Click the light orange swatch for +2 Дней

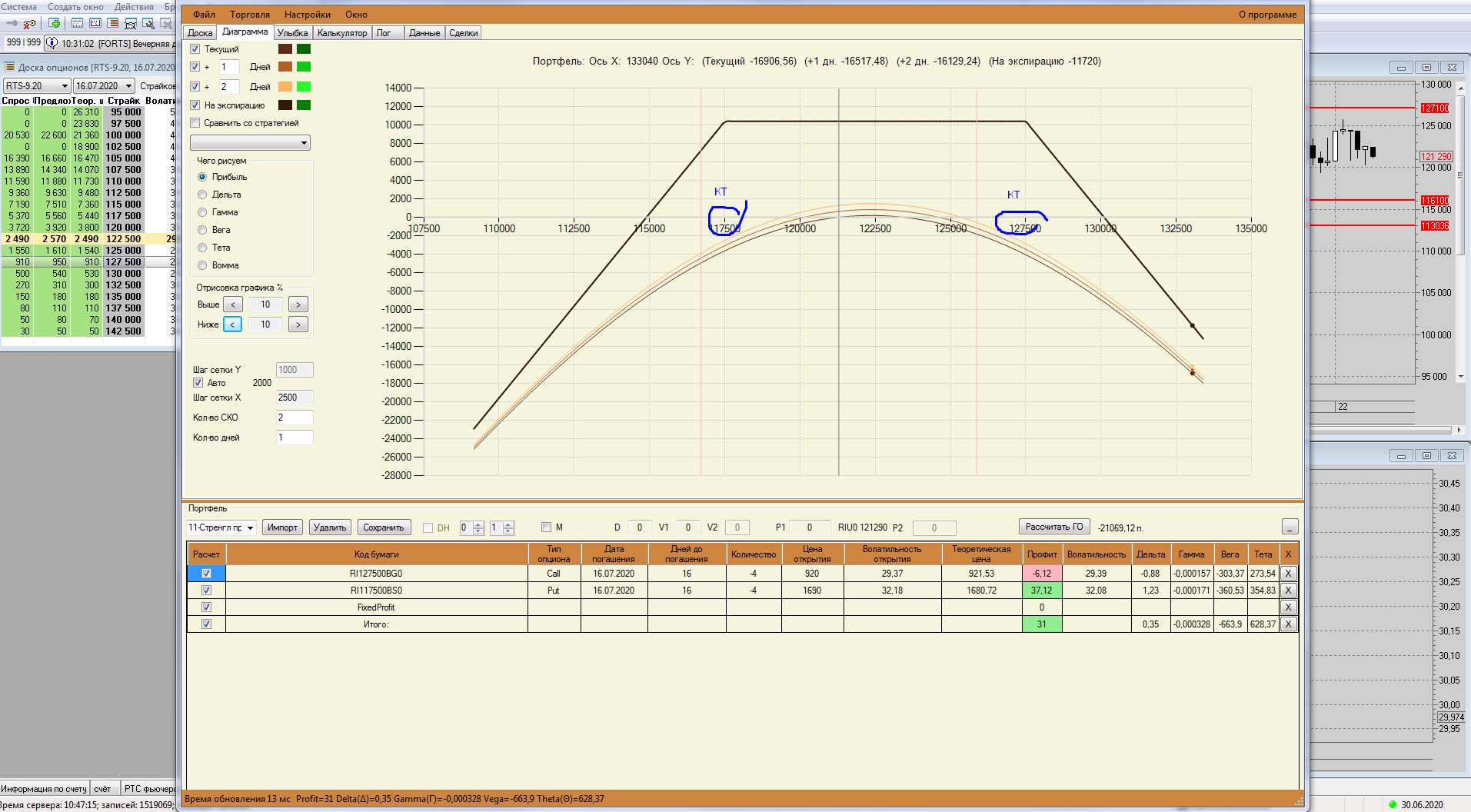(x=285, y=86)
